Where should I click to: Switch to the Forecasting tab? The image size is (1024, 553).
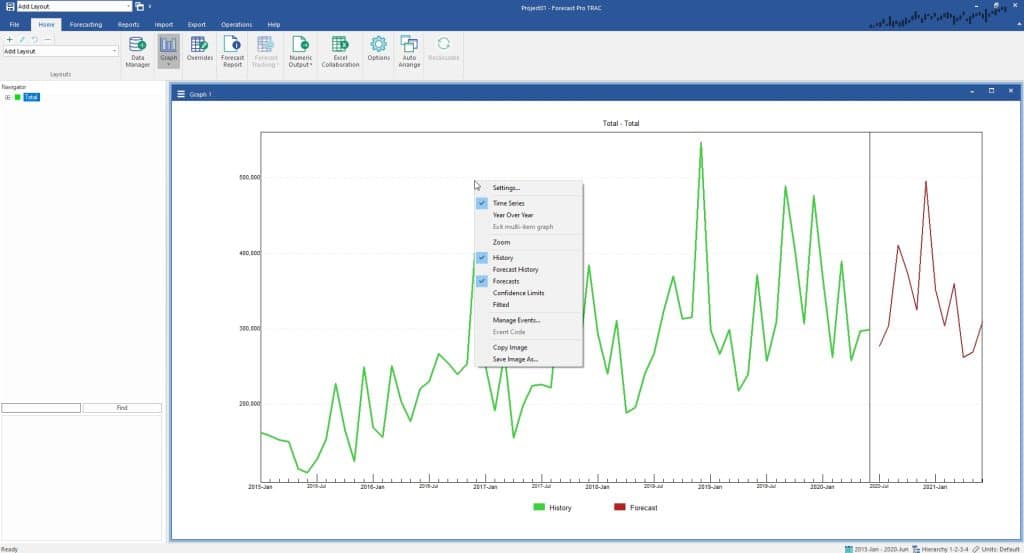tap(85, 24)
